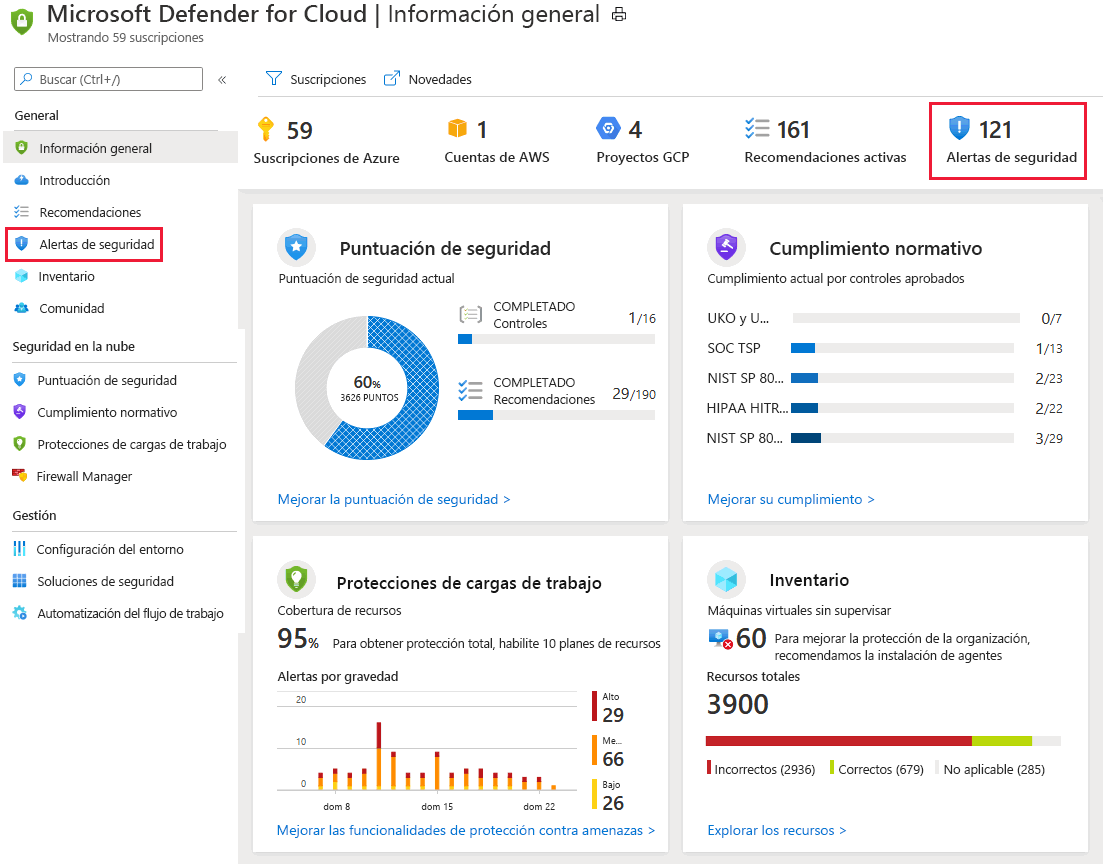Click the Controles completed progress bar
Viewport: 1103px width, 864px height.
[x=556, y=338]
